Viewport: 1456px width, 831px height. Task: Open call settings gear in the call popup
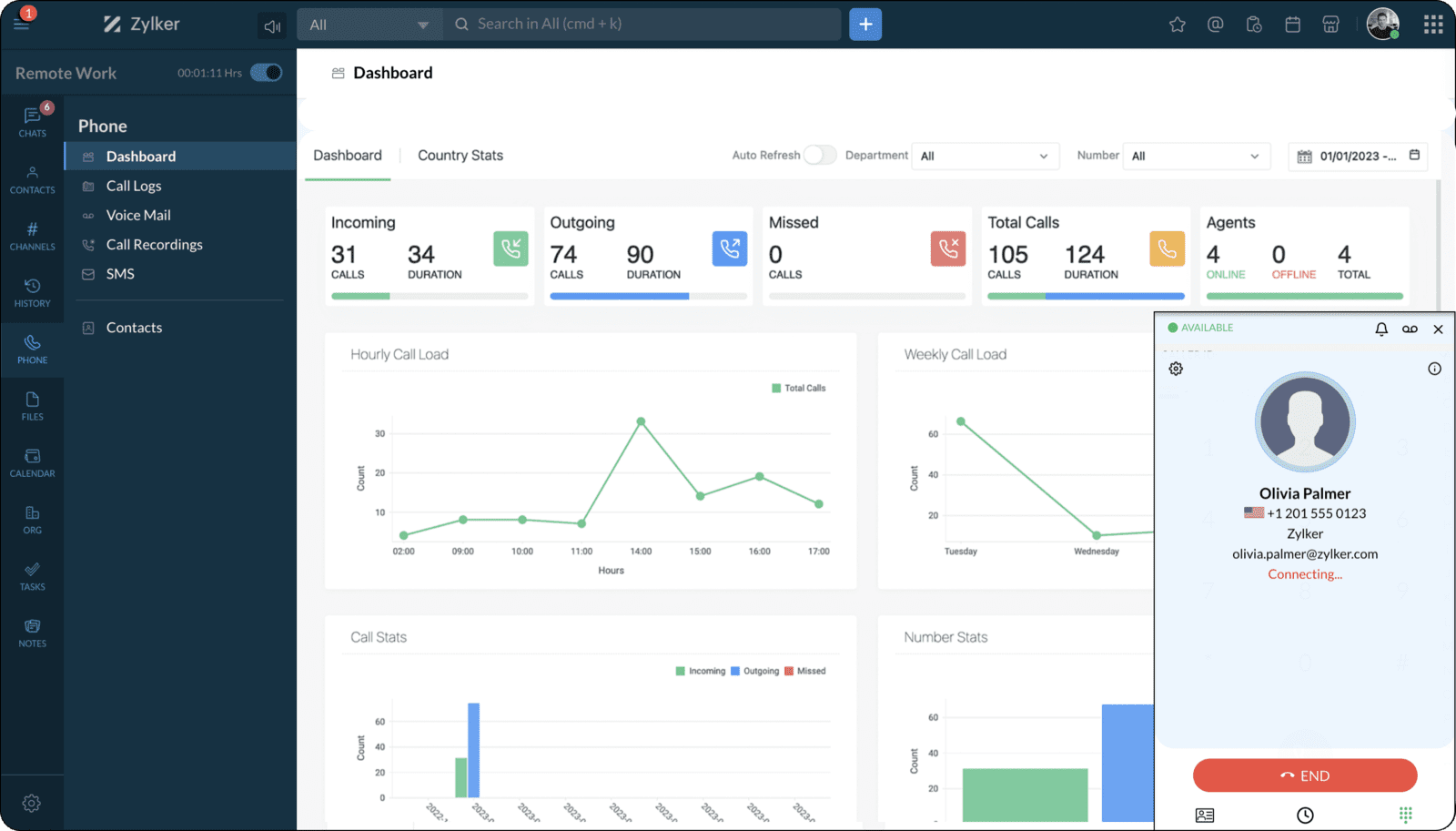1176,369
